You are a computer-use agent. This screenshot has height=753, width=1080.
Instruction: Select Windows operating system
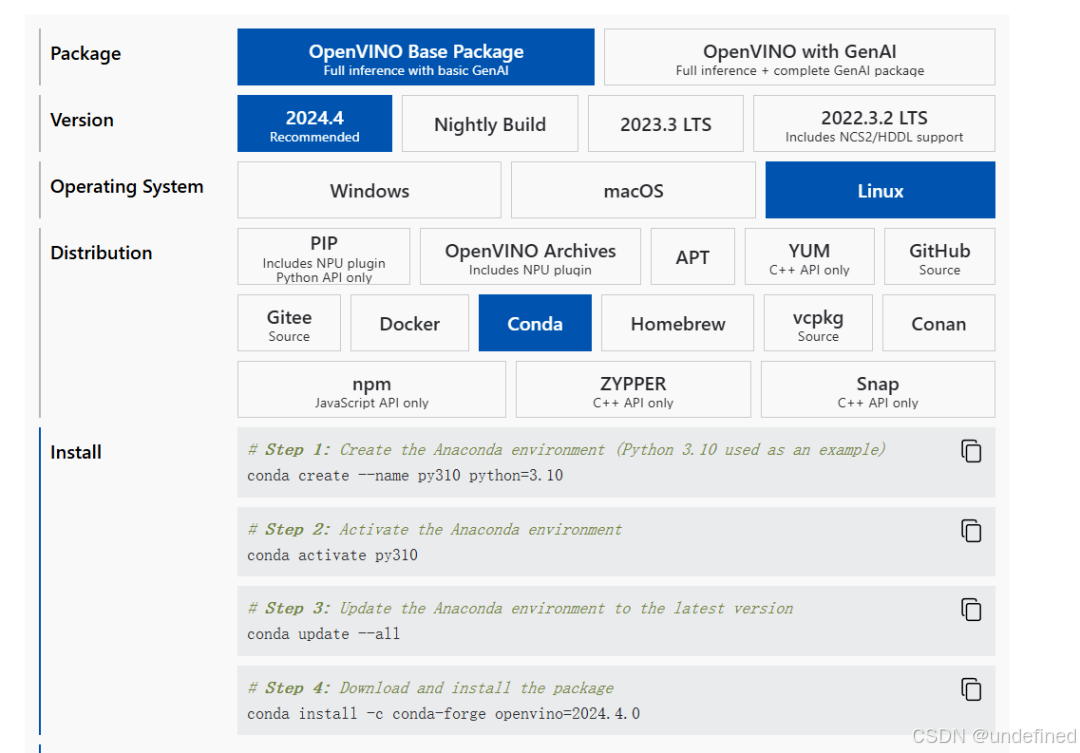tap(369, 190)
